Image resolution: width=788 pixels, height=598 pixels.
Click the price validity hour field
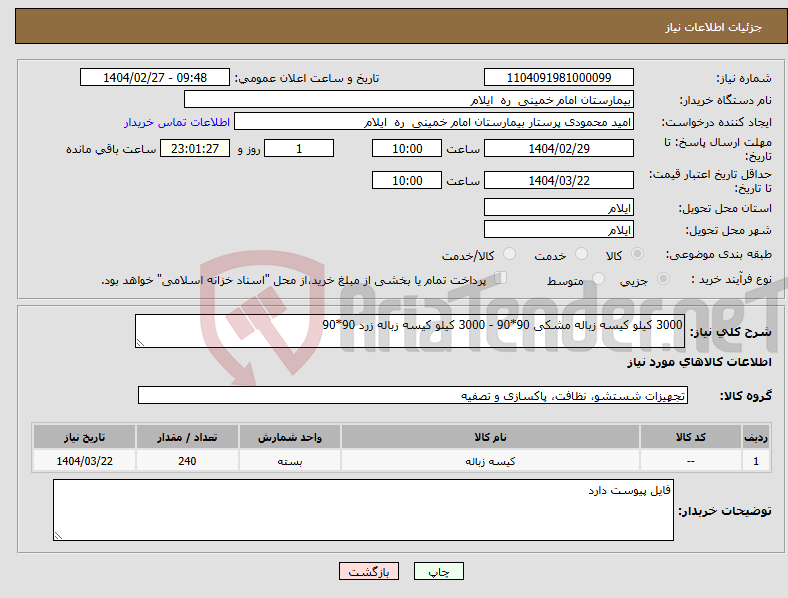(407, 180)
